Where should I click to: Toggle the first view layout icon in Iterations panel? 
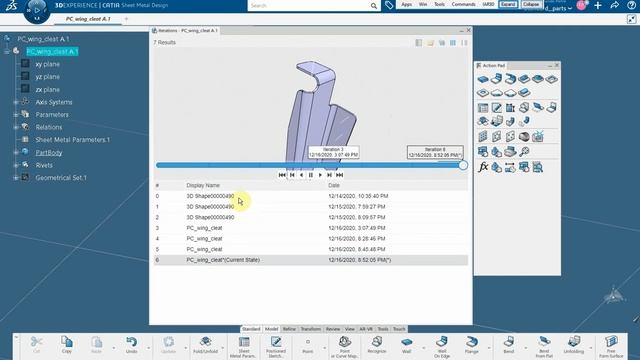(419, 42)
